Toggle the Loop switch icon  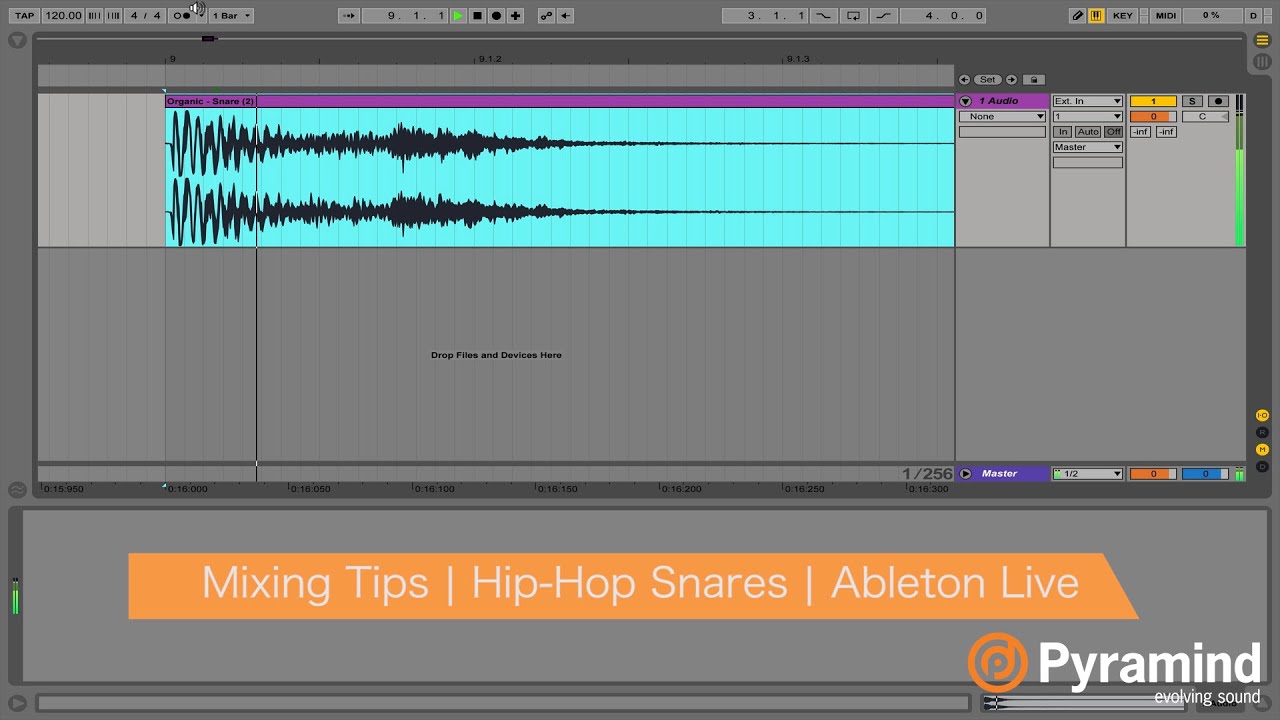coord(853,15)
